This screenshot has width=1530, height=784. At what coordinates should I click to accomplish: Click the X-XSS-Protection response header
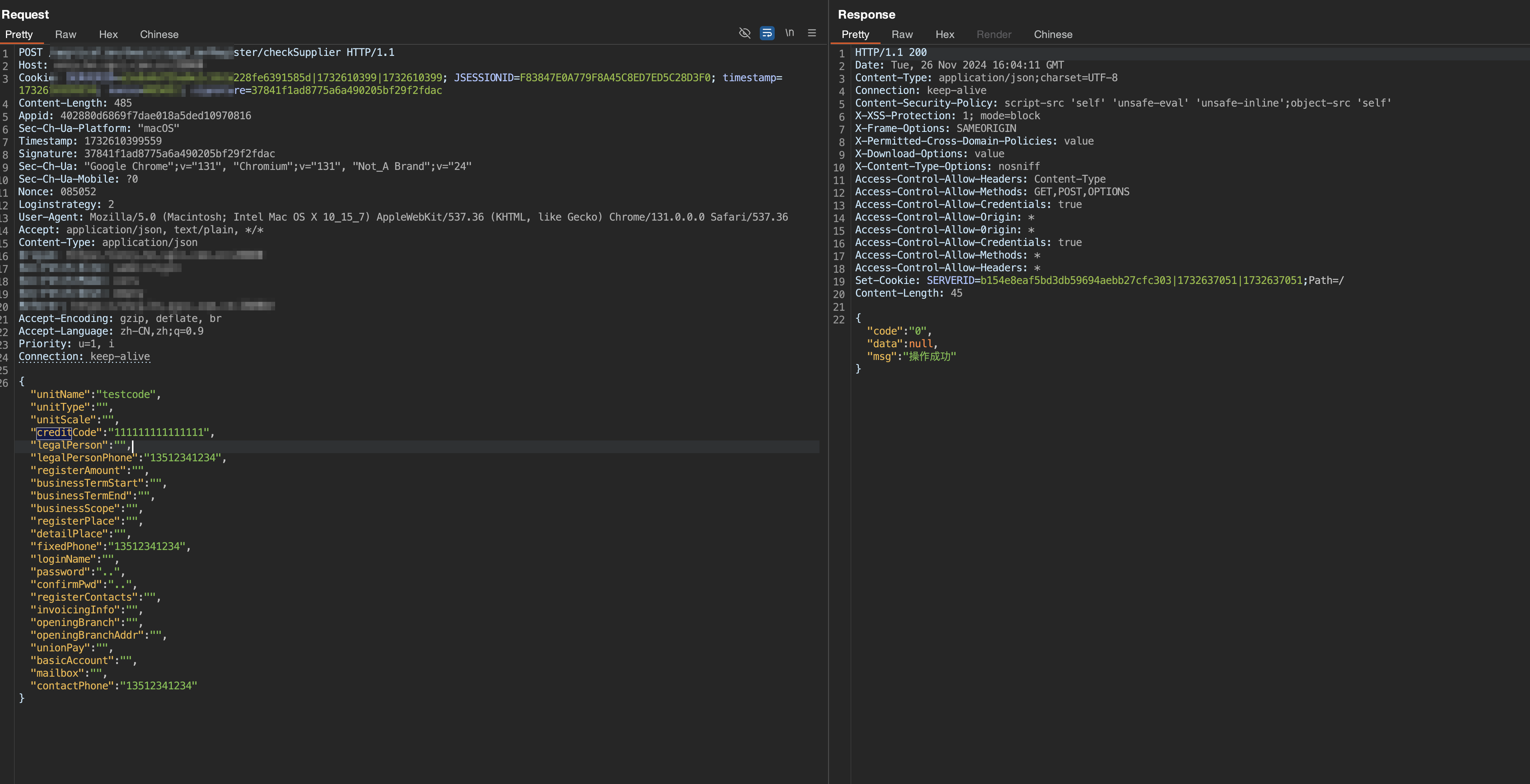point(948,116)
